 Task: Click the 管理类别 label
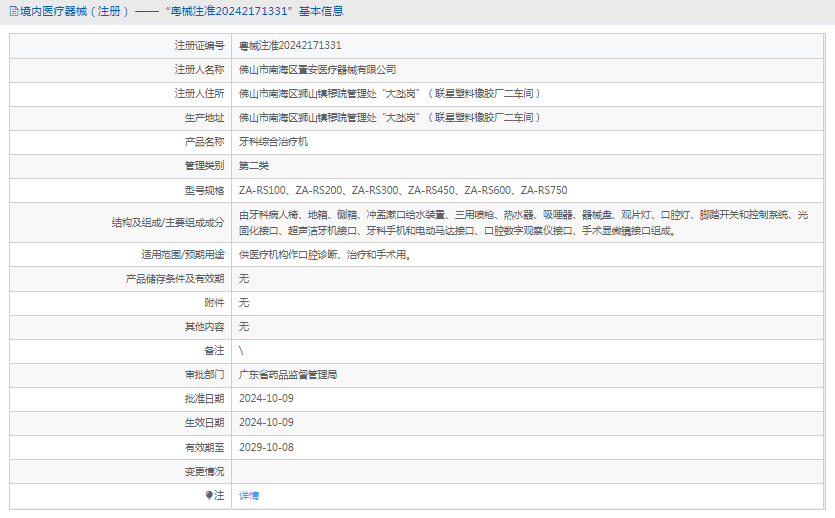point(204,166)
